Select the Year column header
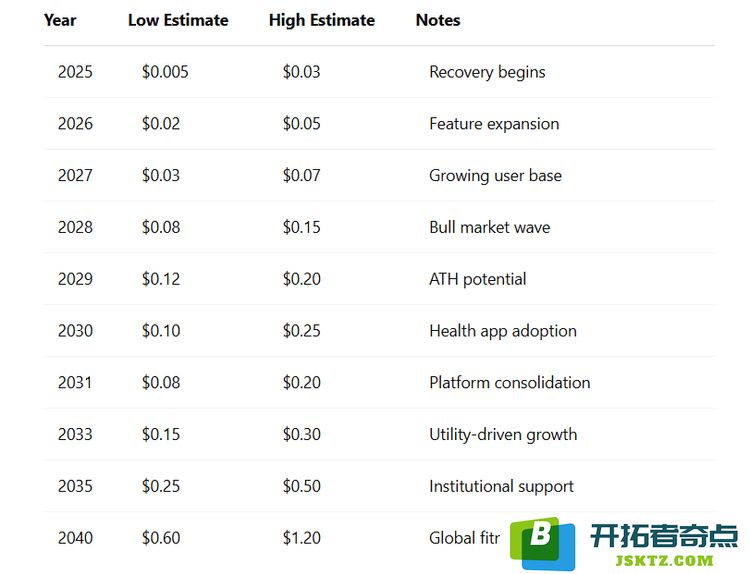This screenshot has width=750, height=574. tap(60, 20)
